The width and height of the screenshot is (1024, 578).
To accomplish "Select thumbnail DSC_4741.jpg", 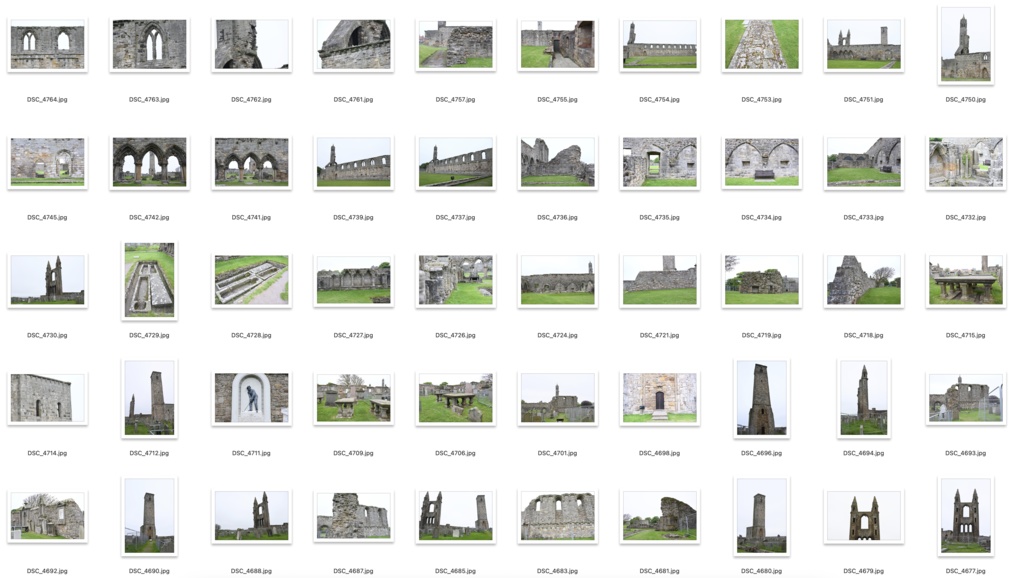I will pos(251,163).
